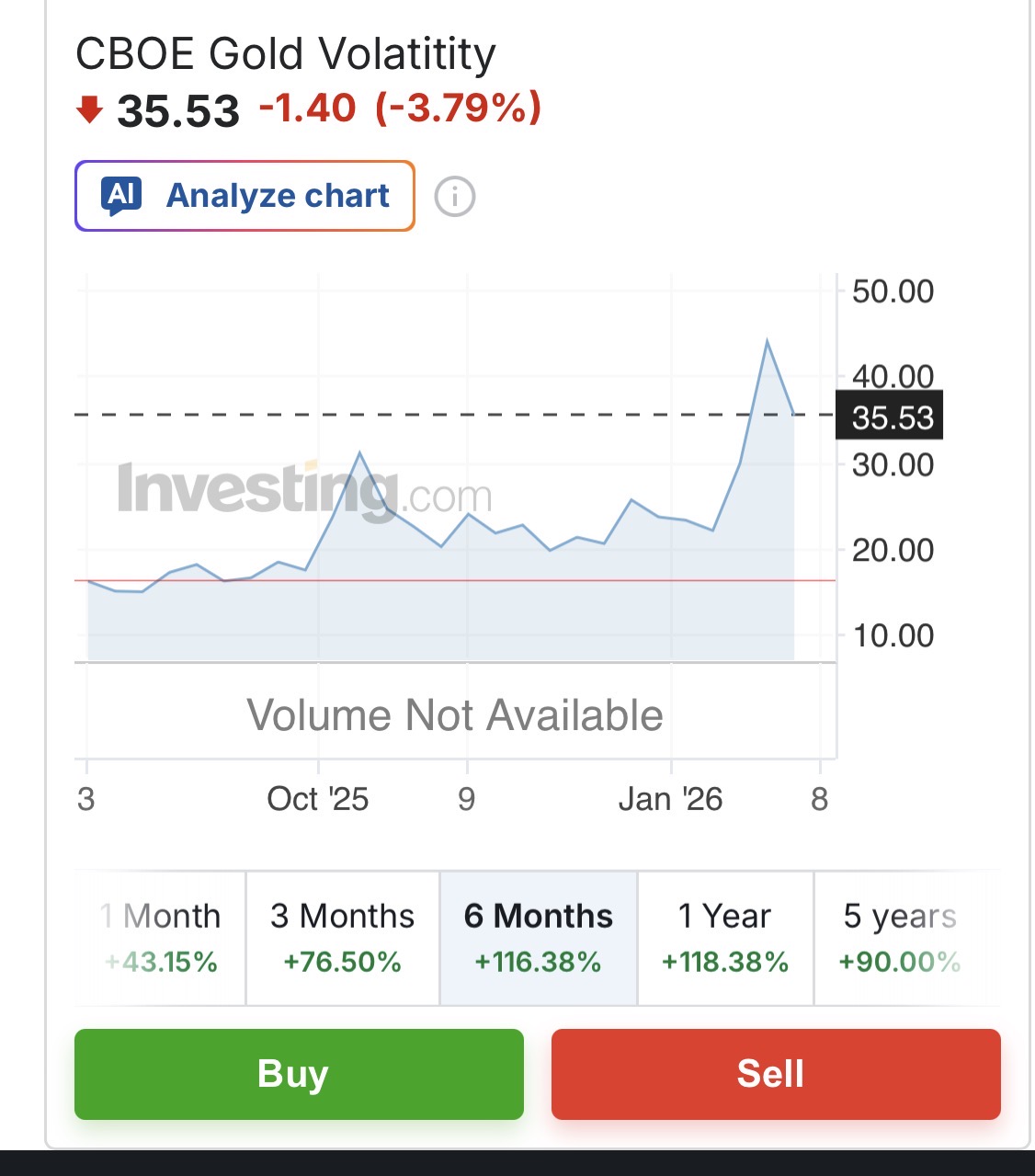Viewport: 1035px width, 1176px height.
Task: Click the AI speech-bubble icon
Action: tap(123, 196)
